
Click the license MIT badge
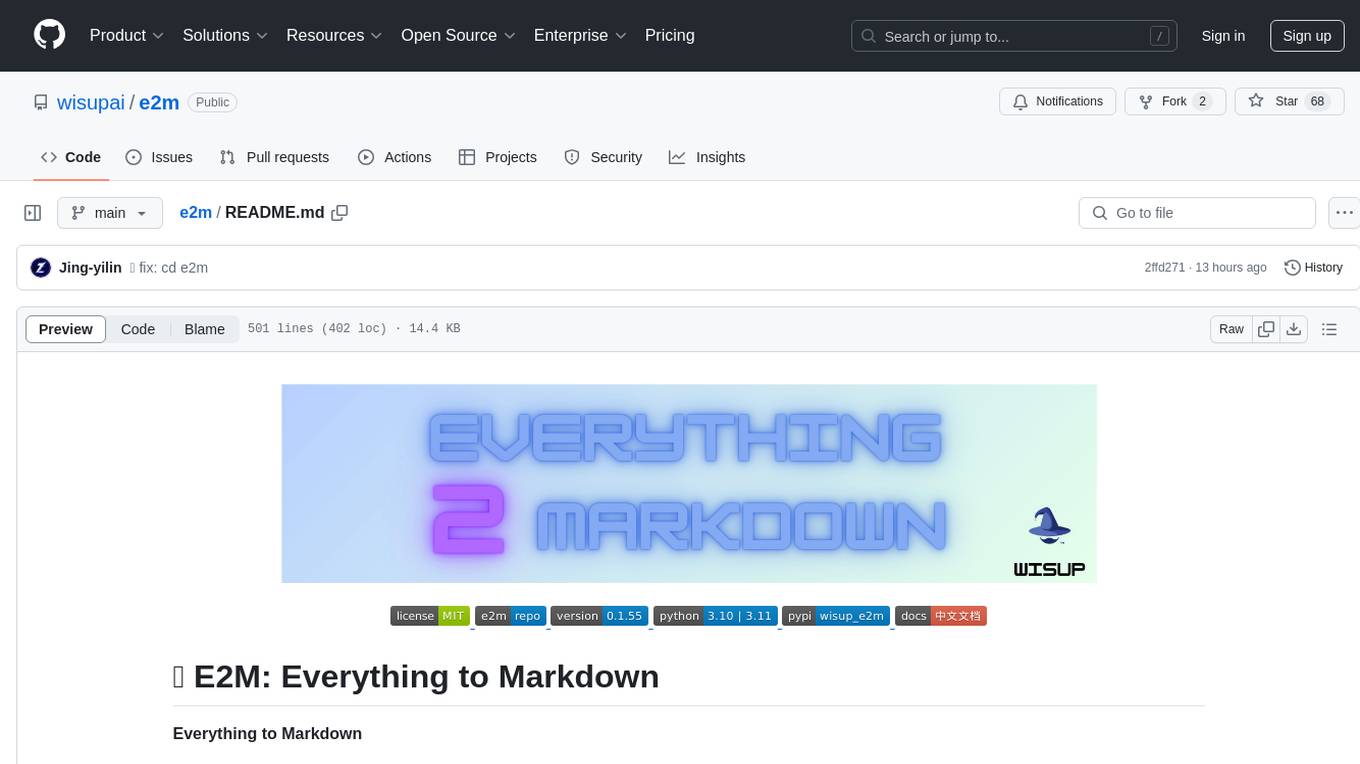coord(430,616)
